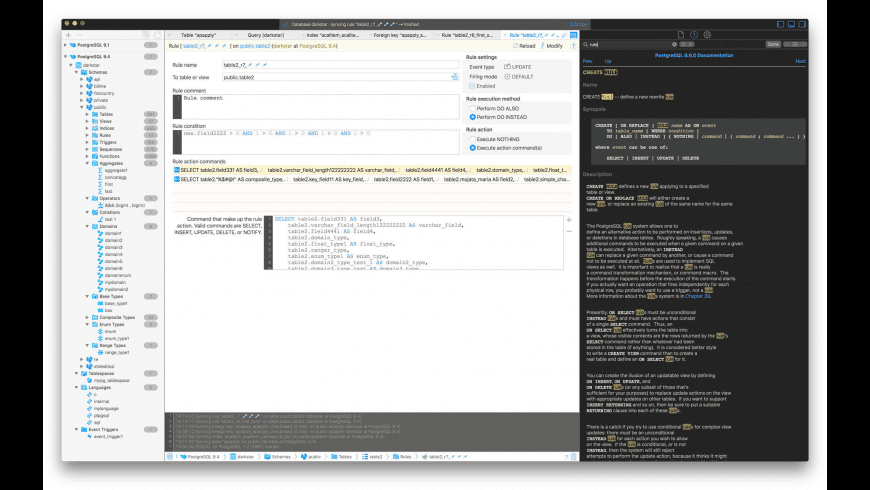The image size is (870, 490).
Task: Click the table picker icon in table field
Action: click(x=454, y=77)
